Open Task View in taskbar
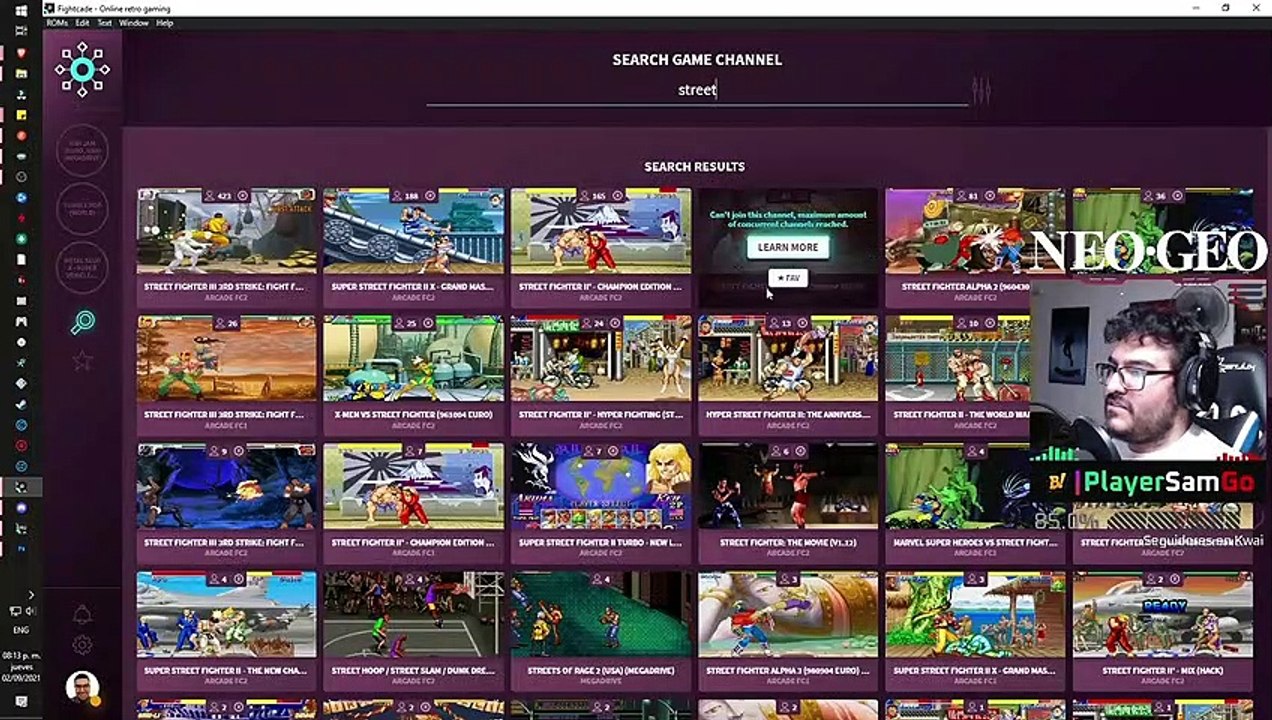Screen dimensions: 1272x720 click(21, 31)
